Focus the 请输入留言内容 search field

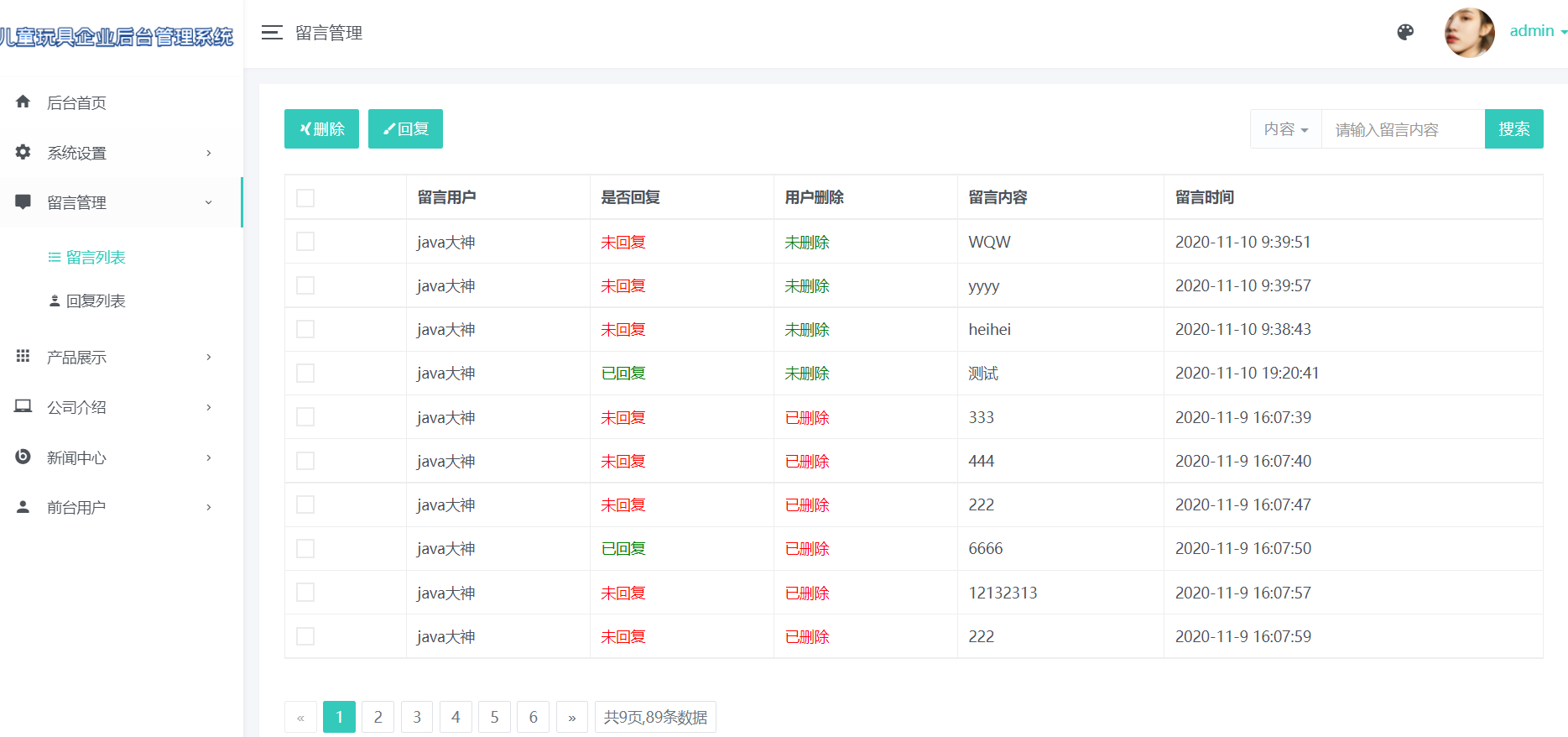[1404, 129]
